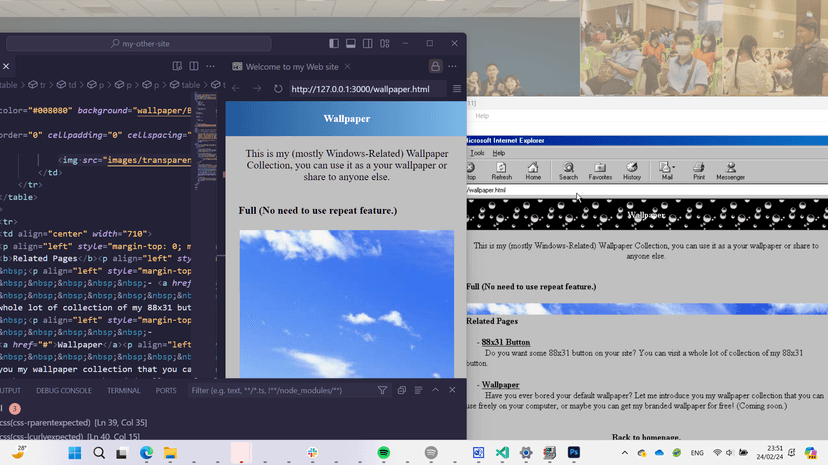
Task: Switch to the Terminal panel tab
Action: pyautogui.click(x=124, y=391)
